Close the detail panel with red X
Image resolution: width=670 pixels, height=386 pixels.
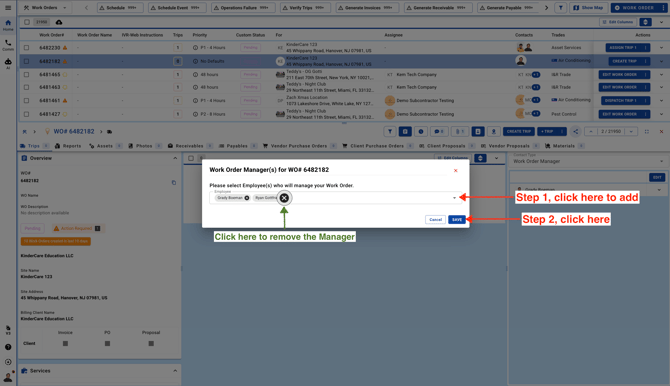point(661,132)
